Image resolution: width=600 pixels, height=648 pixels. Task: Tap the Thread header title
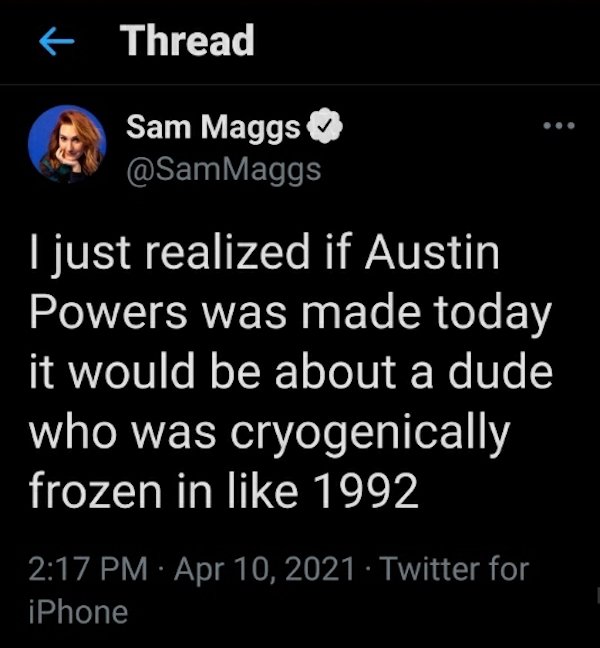pos(187,40)
